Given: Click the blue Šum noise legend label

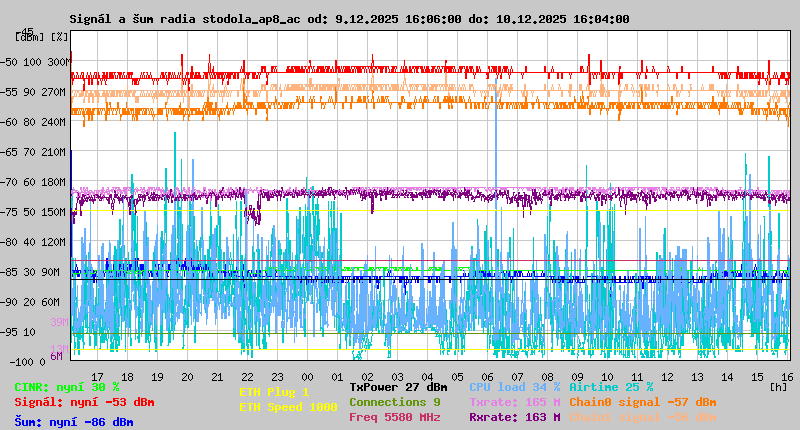Looking at the screenshot, I should [x=74, y=422].
